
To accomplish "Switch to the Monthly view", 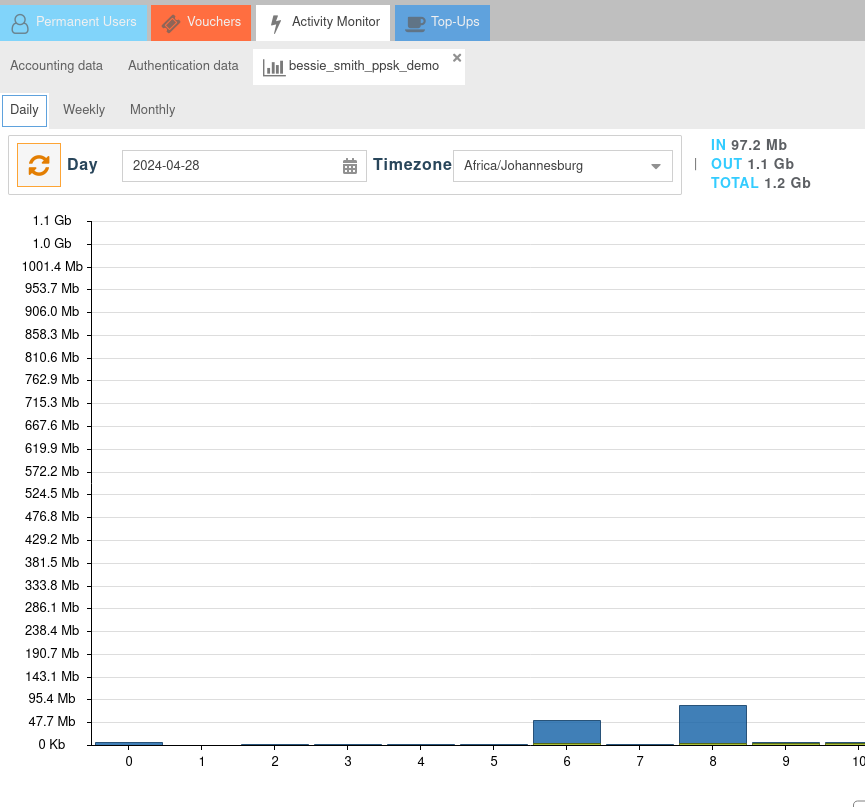I will 152,110.
